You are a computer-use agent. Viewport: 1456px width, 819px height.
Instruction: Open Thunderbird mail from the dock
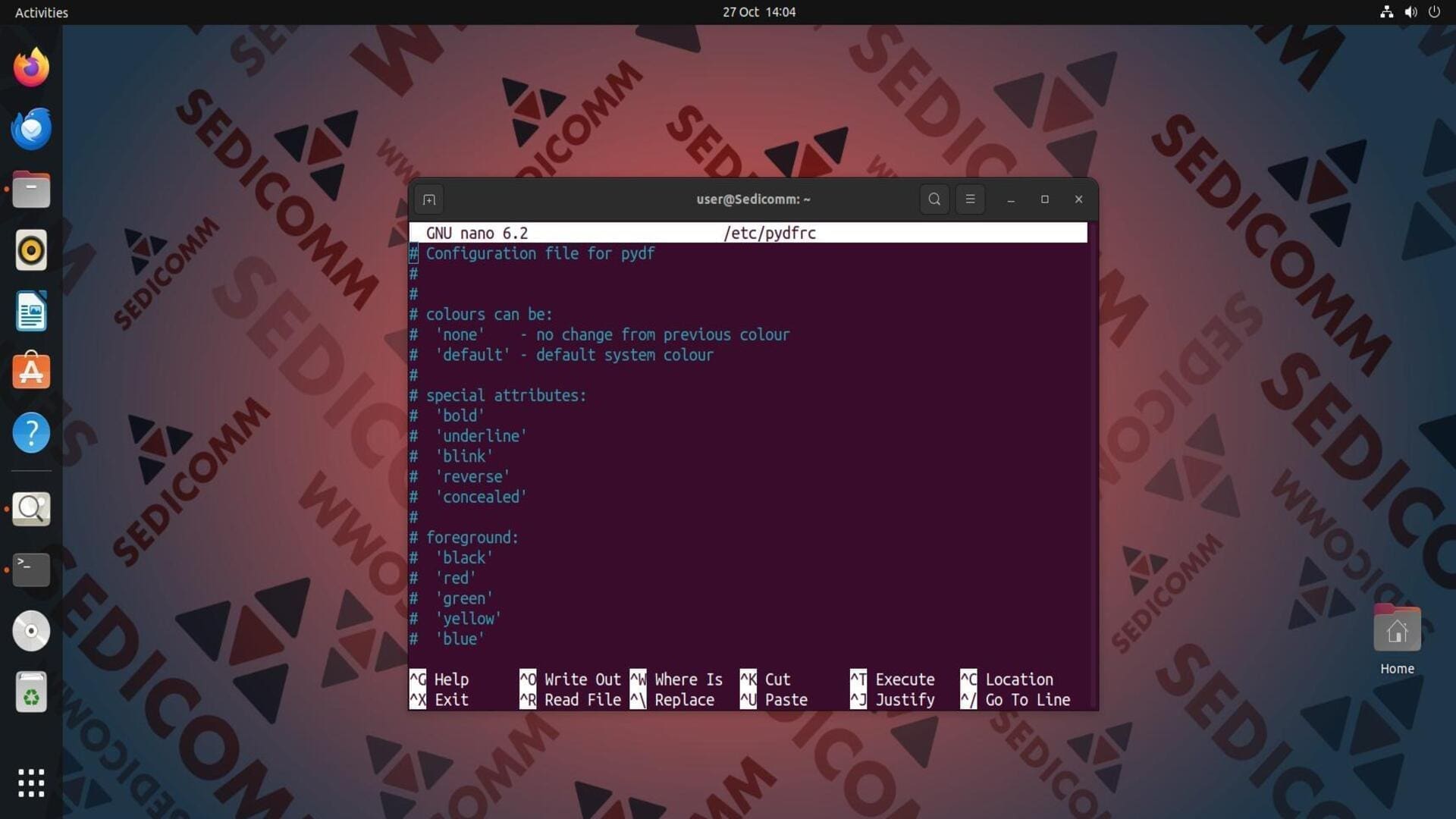[x=31, y=128]
